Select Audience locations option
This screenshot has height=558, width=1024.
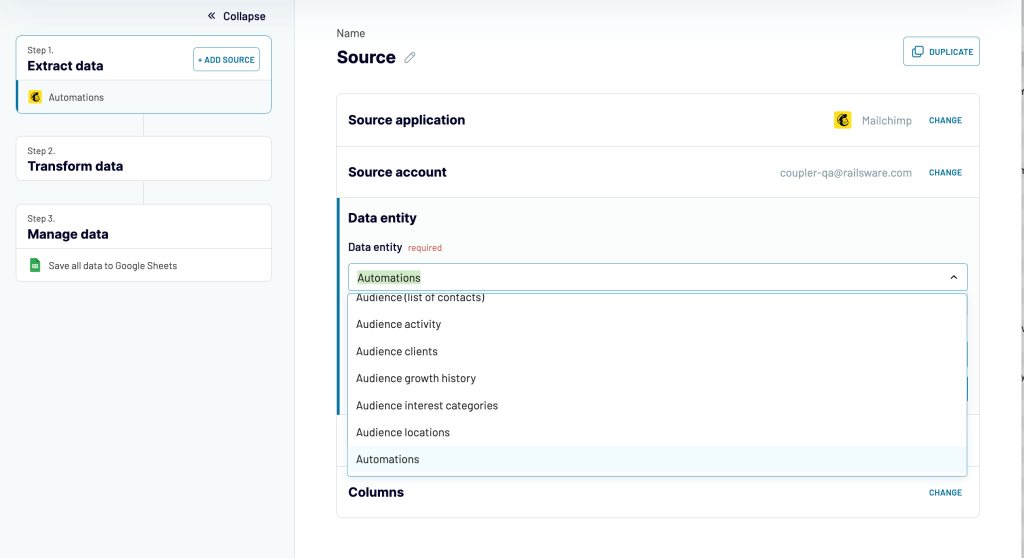(657, 433)
